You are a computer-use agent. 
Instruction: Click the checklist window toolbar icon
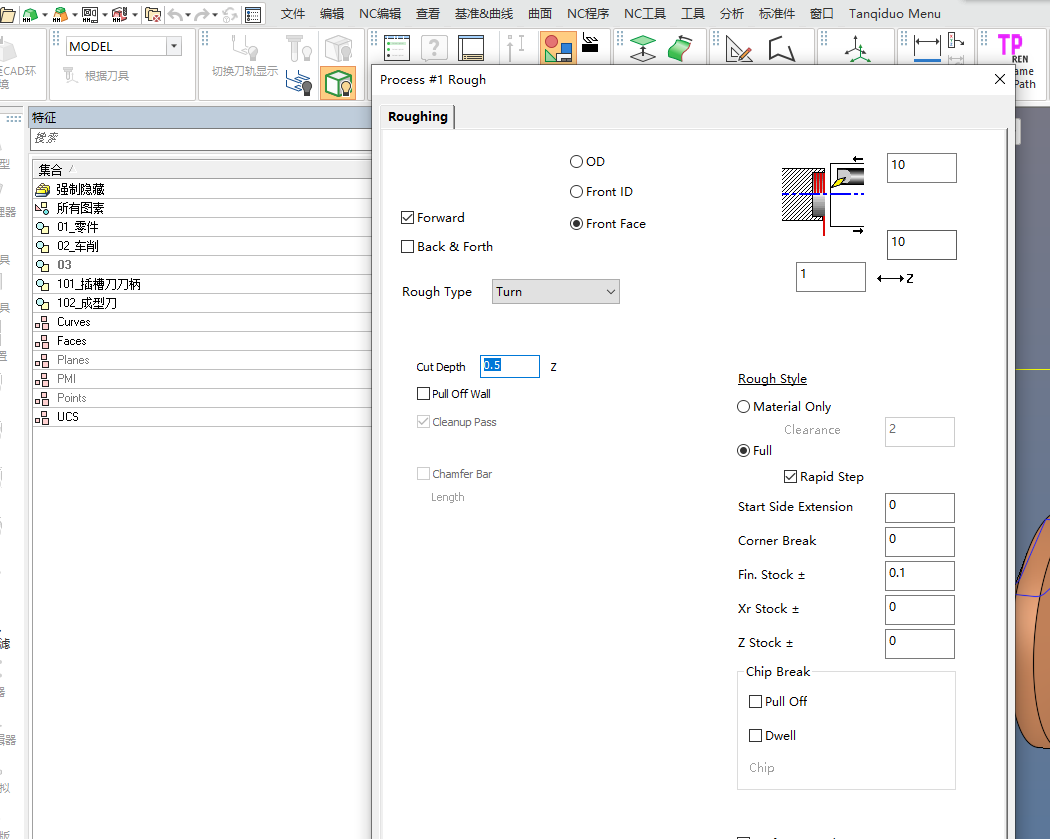point(396,48)
